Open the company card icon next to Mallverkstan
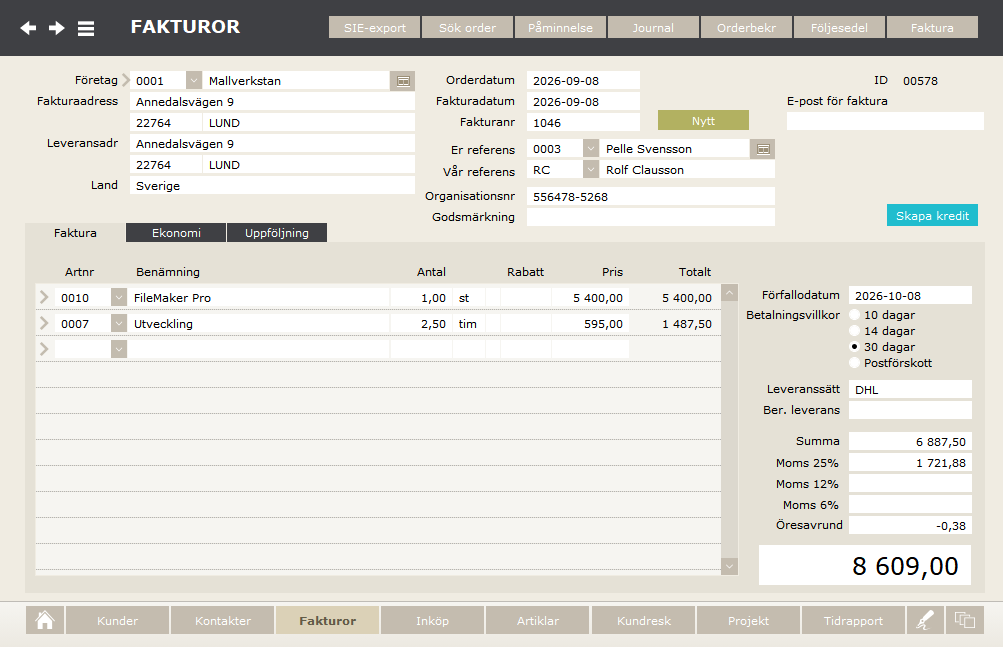This screenshot has width=1003, height=647. click(403, 81)
